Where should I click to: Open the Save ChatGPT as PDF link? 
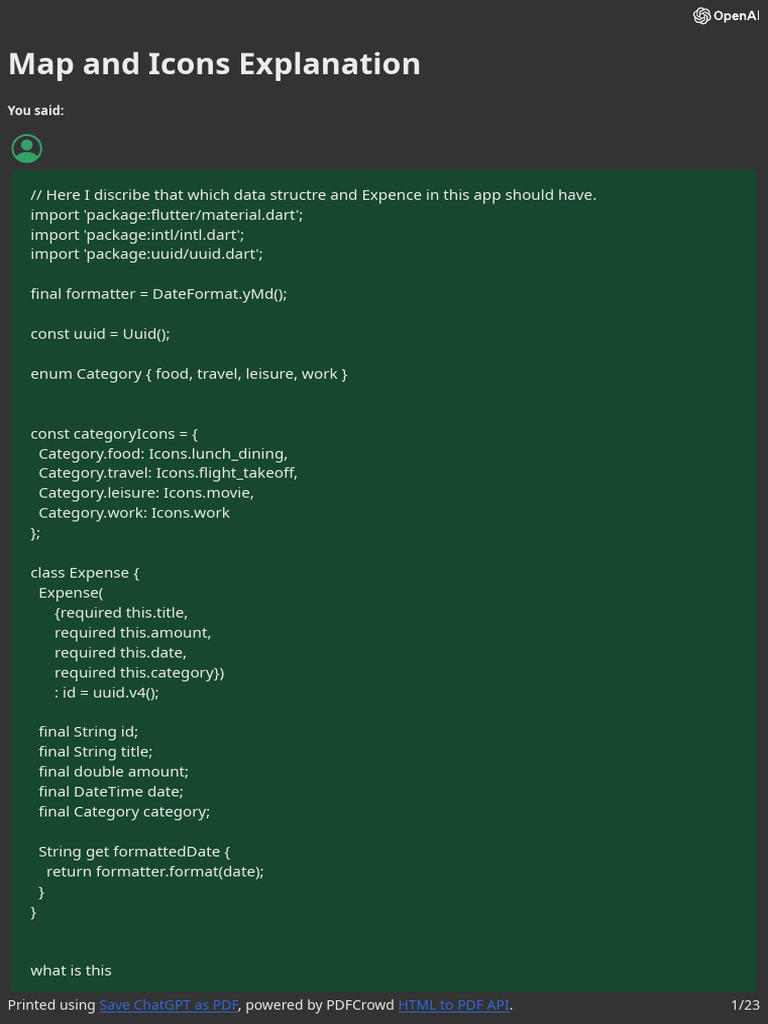click(x=169, y=1004)
